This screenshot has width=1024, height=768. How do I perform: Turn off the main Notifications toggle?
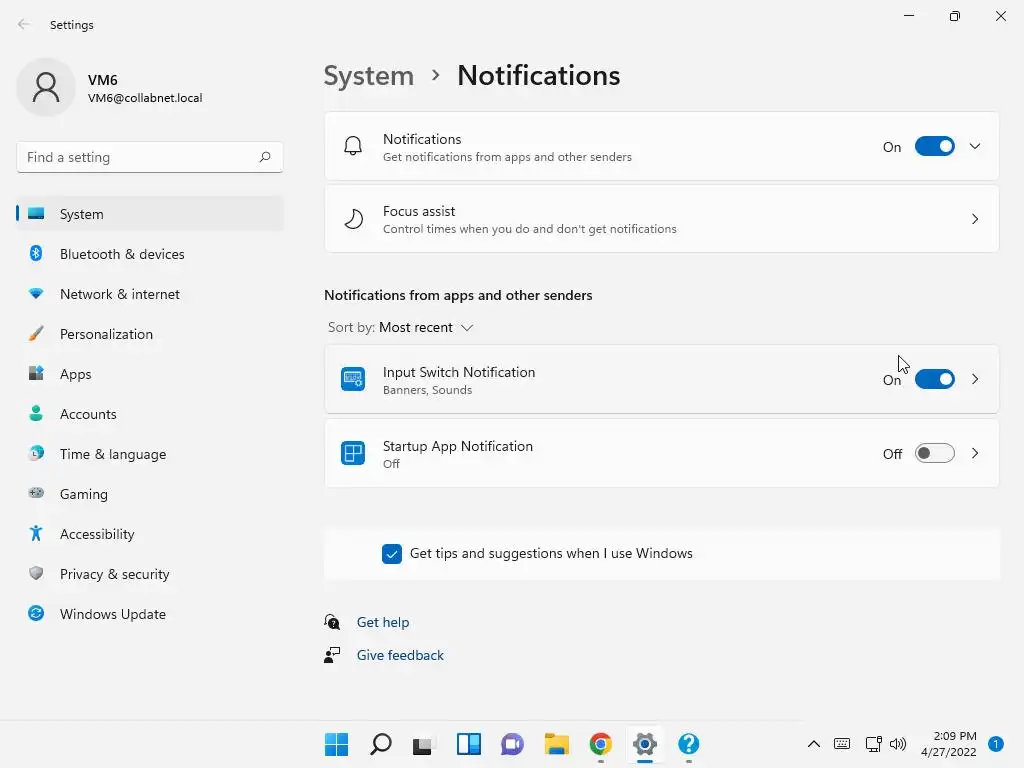click(x=934, y=147)
